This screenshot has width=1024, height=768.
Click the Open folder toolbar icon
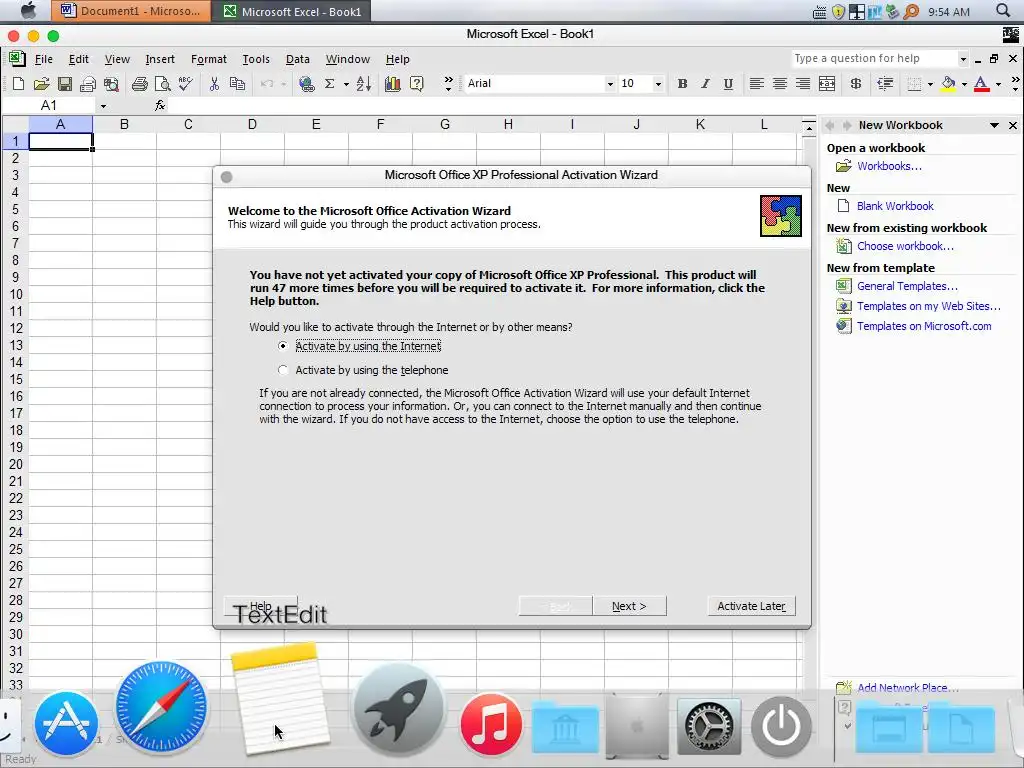(41, 84)
